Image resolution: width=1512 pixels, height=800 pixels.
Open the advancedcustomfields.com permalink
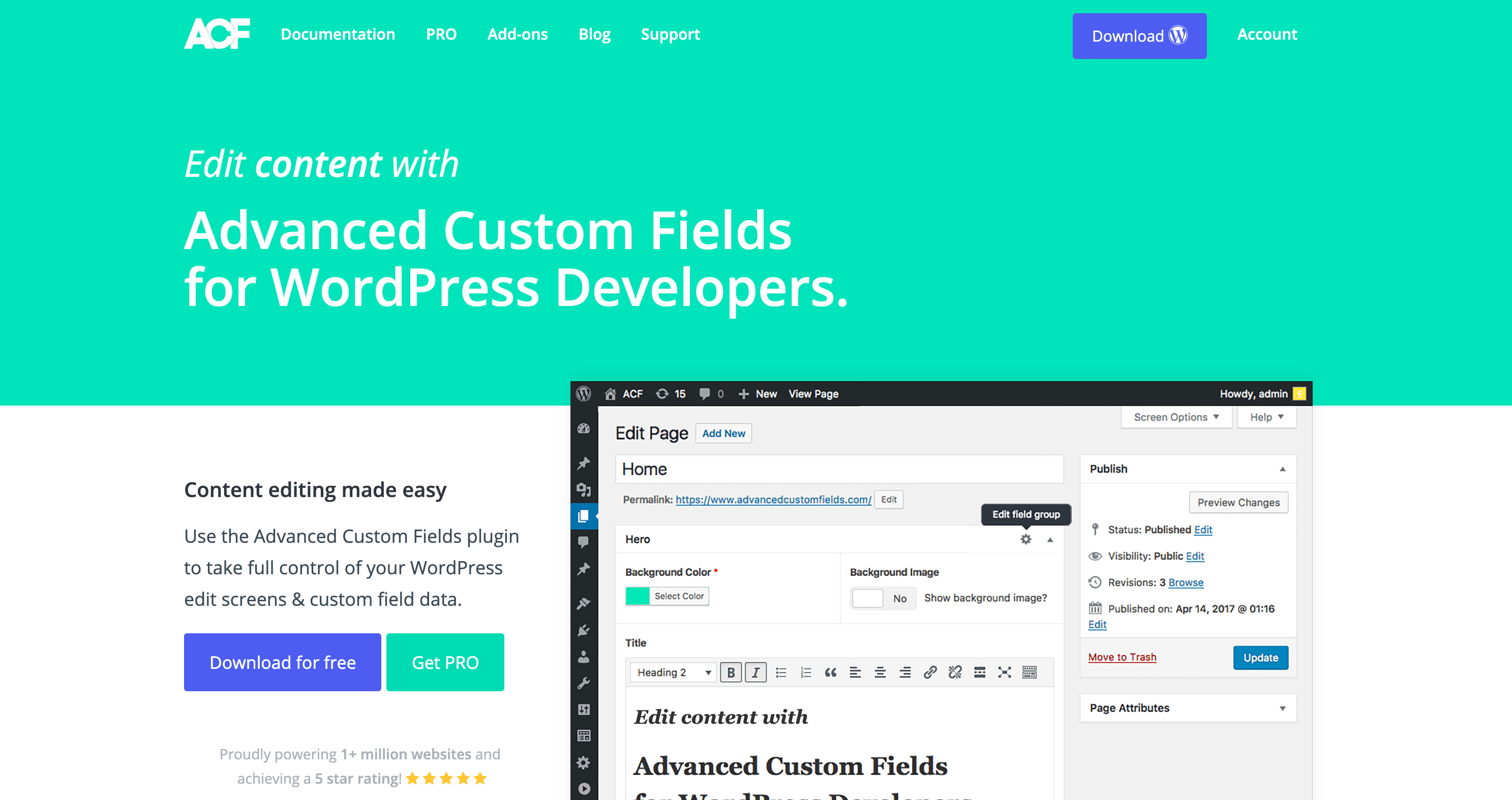coord(773,500)
